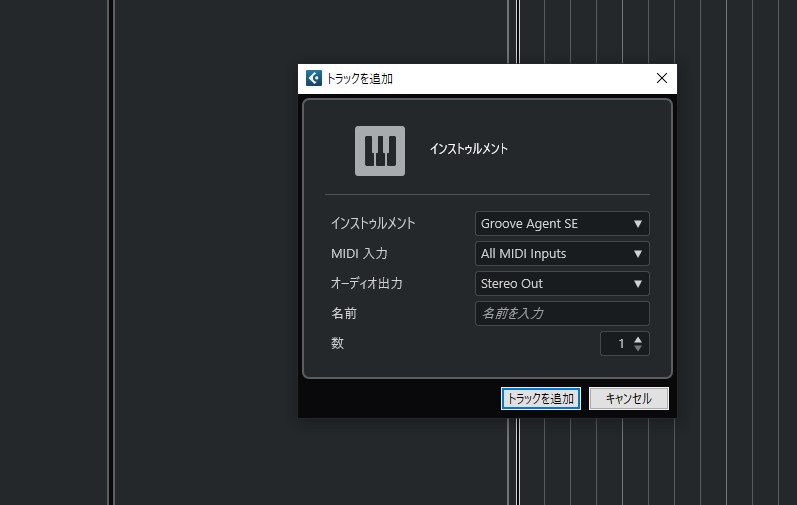
Task: Click the Cubase logo in title bar
Action: click(x=314, y=78)
